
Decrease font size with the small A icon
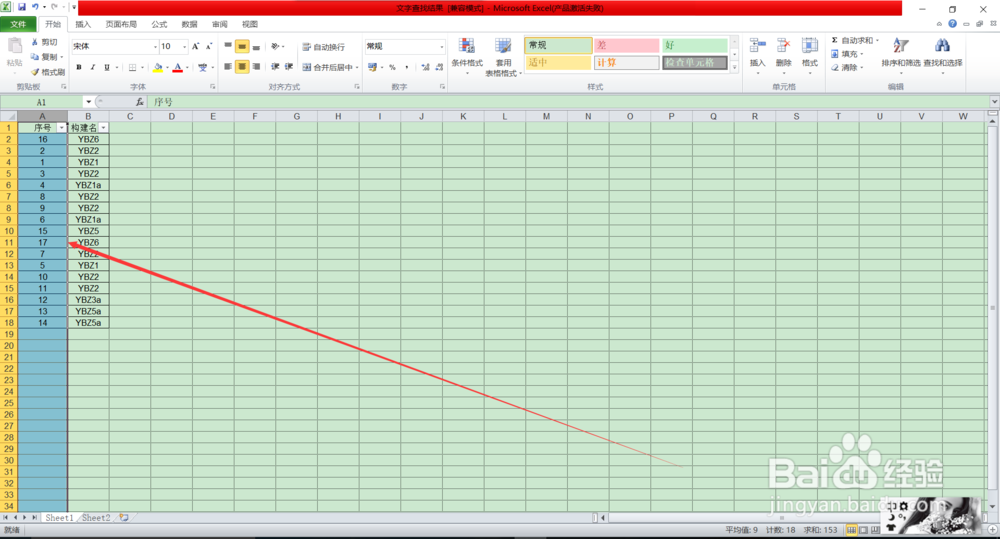(x=209, y=47)
